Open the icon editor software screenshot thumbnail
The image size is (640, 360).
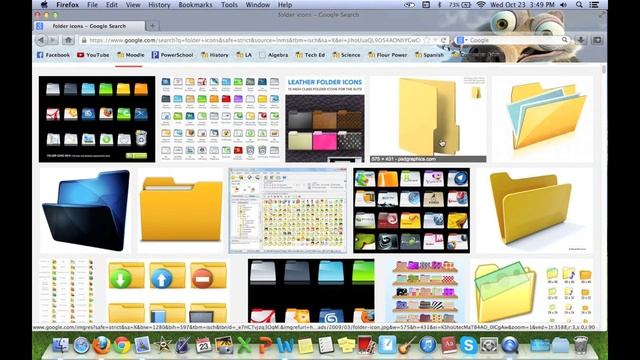tap(288, 210)
